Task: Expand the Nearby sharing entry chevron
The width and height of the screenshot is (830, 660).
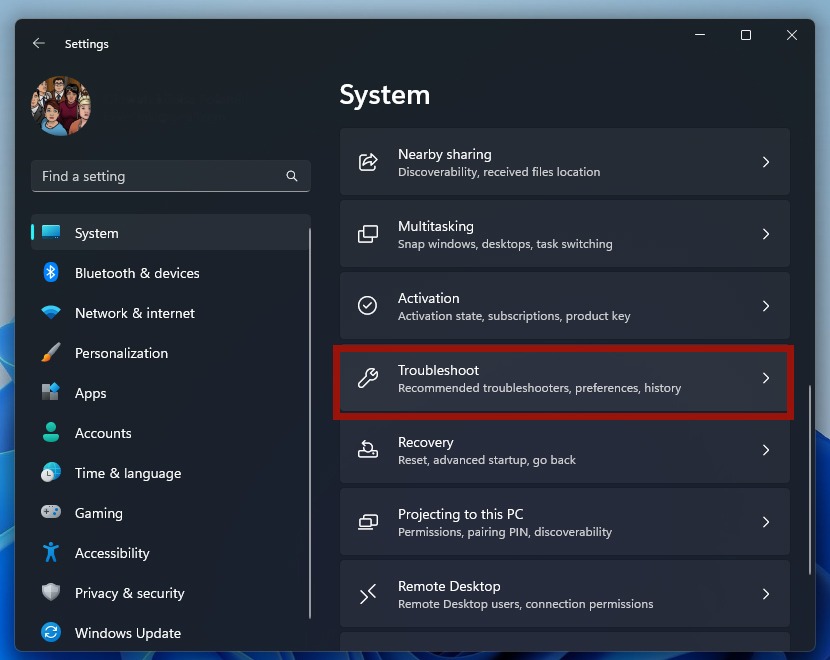Action: 766,162
